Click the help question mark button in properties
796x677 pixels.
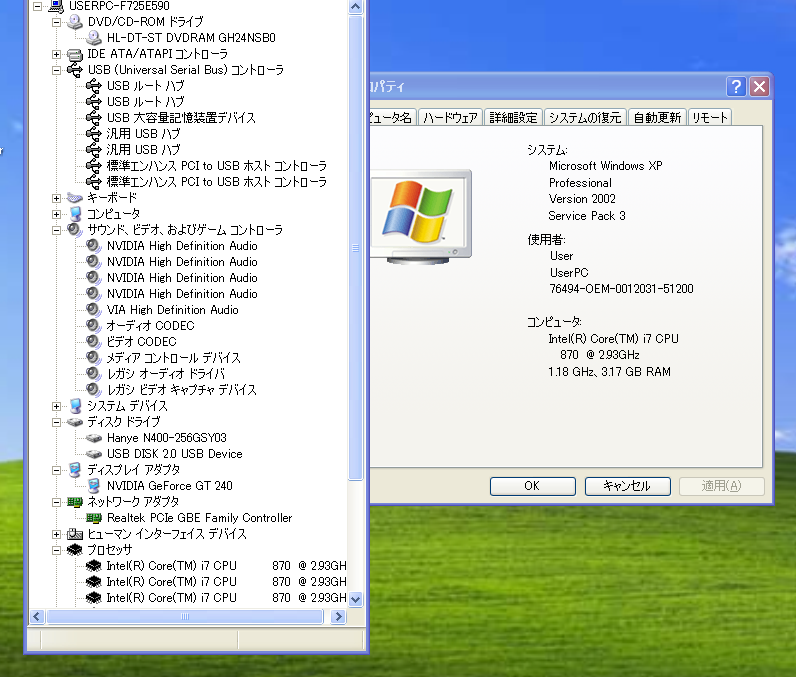(x=736, y=87)
